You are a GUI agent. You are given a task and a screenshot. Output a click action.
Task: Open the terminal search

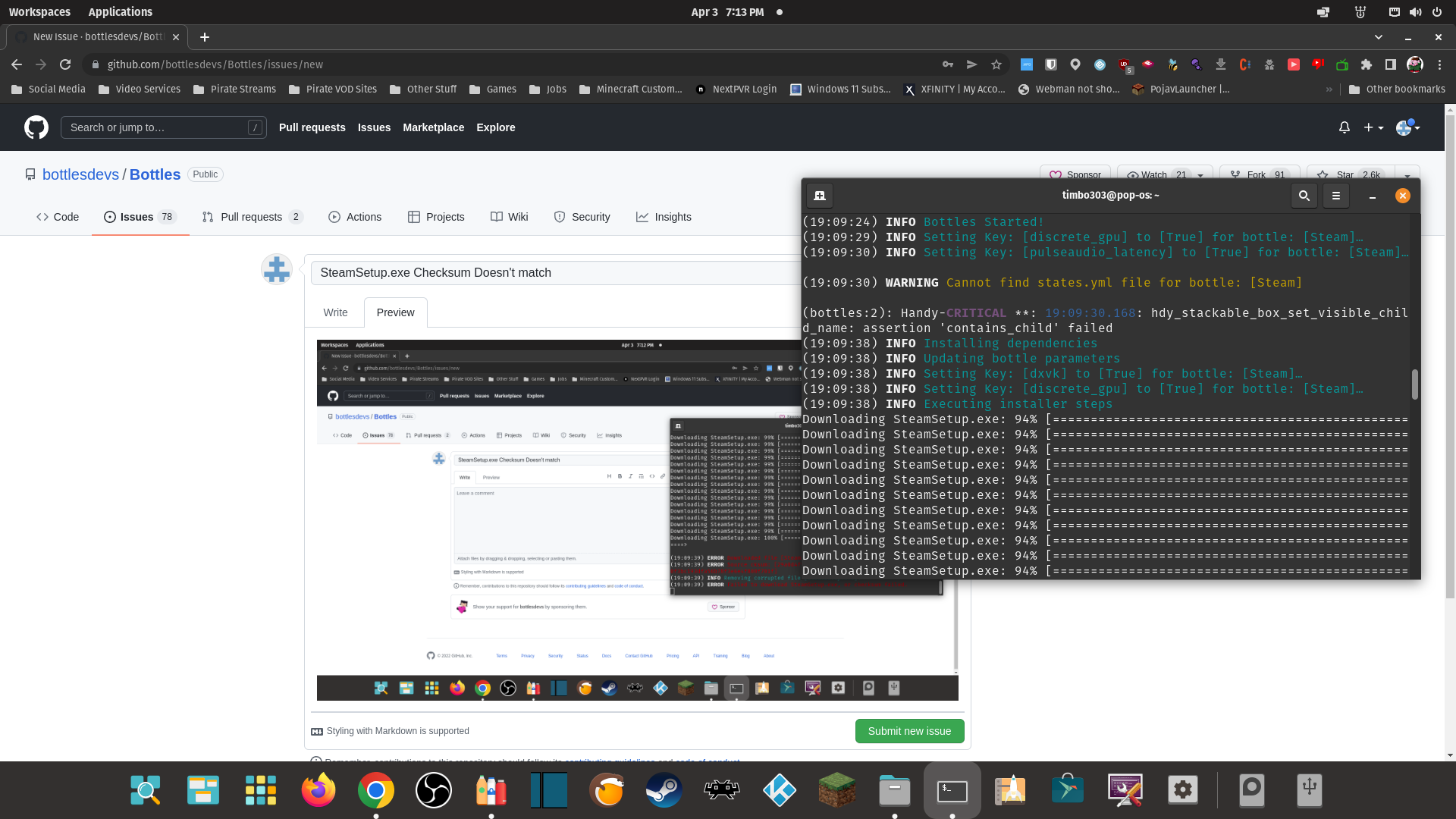(x=1304, y=195)
